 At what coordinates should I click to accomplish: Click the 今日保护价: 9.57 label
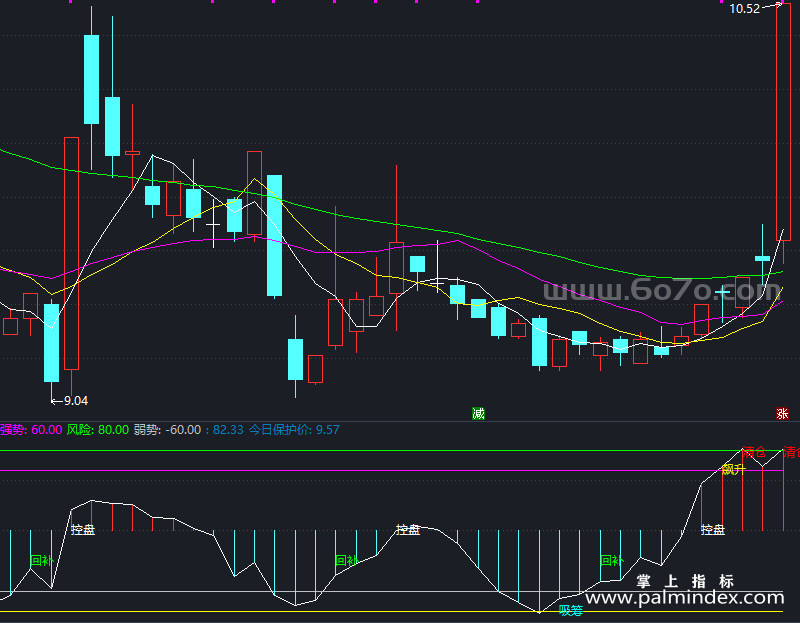click(x=294, y=430)
